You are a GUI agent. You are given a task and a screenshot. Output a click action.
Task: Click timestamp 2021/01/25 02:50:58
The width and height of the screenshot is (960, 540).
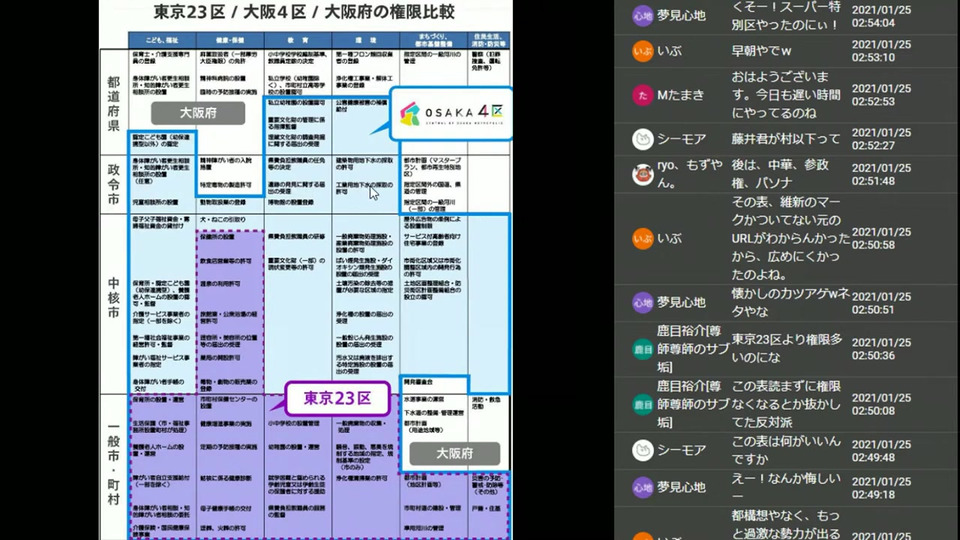click(881, 238)
